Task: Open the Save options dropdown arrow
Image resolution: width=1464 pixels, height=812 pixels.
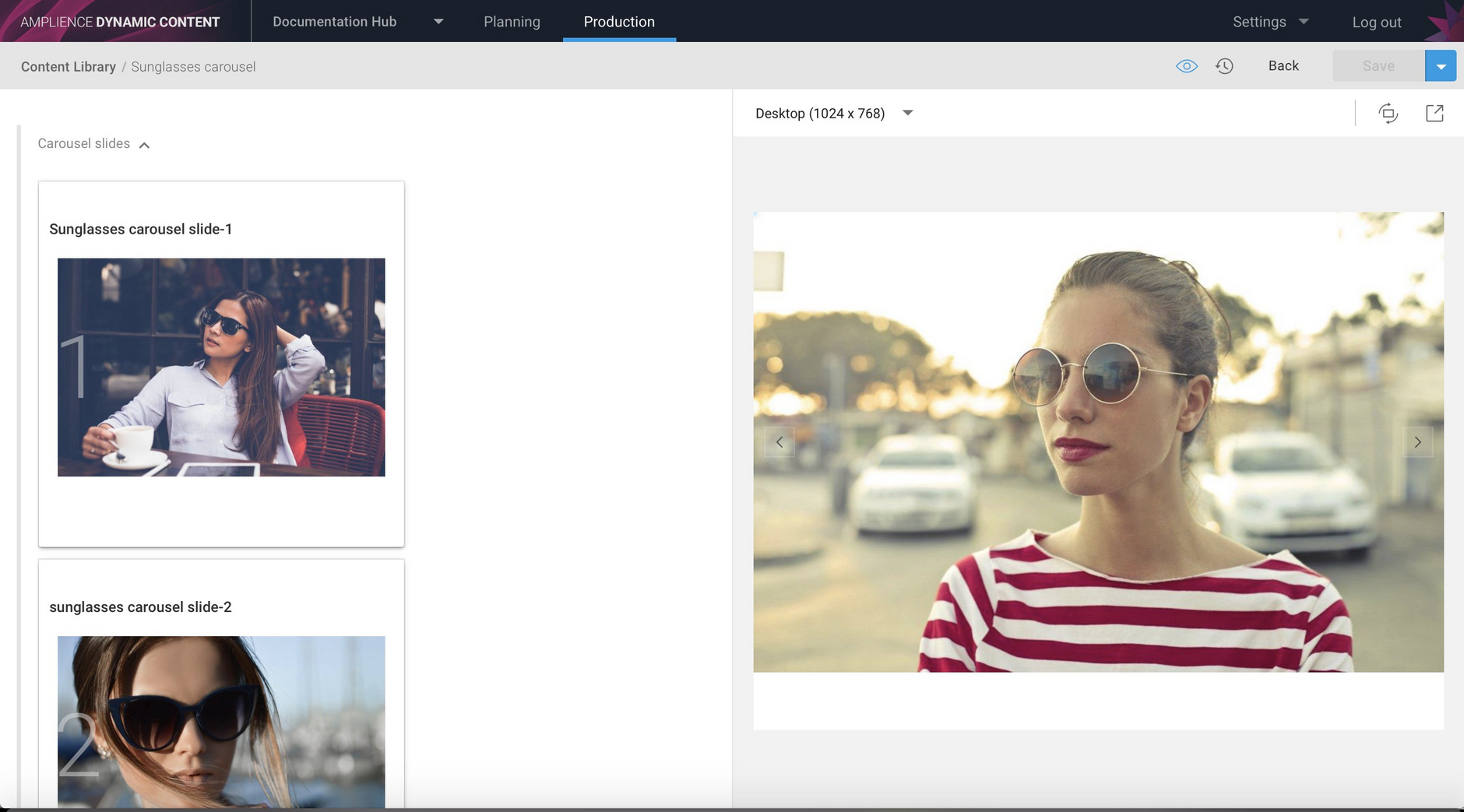Action: point(1441,66)
